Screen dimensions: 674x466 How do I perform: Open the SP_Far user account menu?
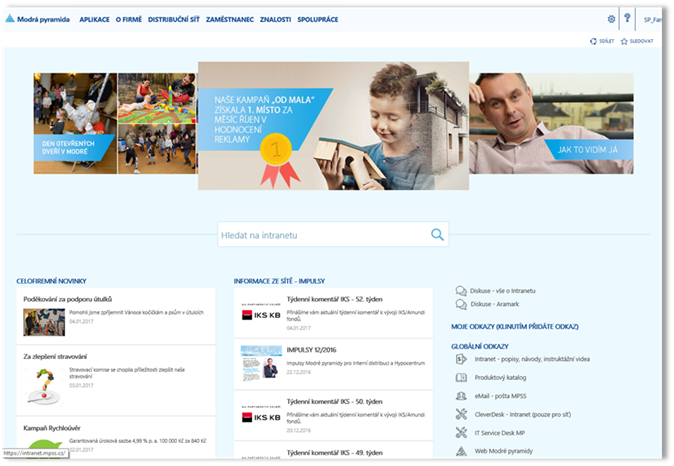click(653, 19)
